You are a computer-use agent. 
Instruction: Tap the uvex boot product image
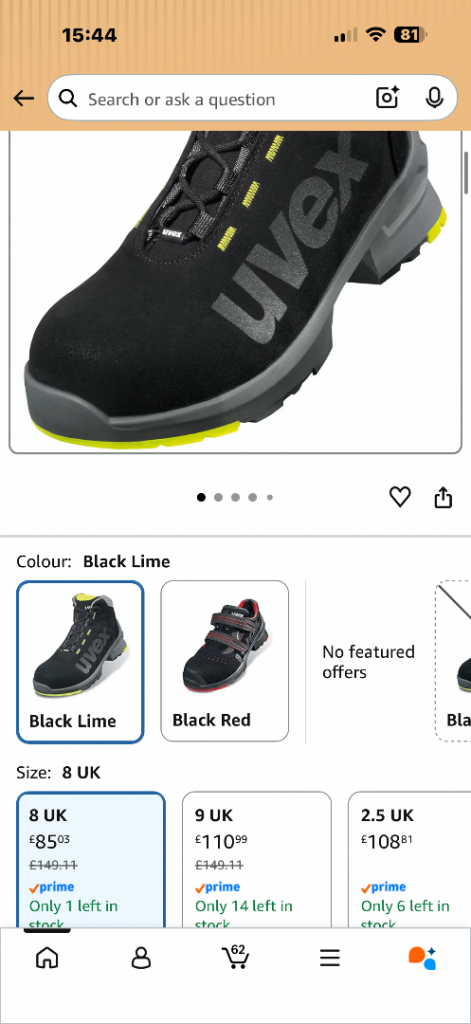point(235,291)
